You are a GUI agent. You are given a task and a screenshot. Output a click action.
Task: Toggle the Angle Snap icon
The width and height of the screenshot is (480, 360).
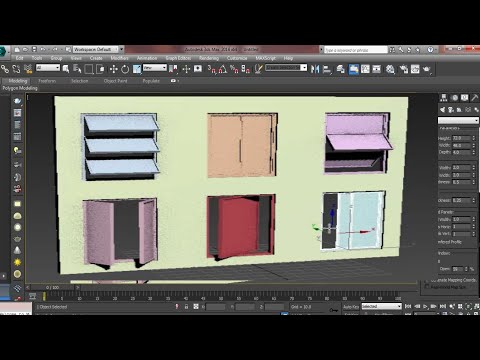[223, 69]
